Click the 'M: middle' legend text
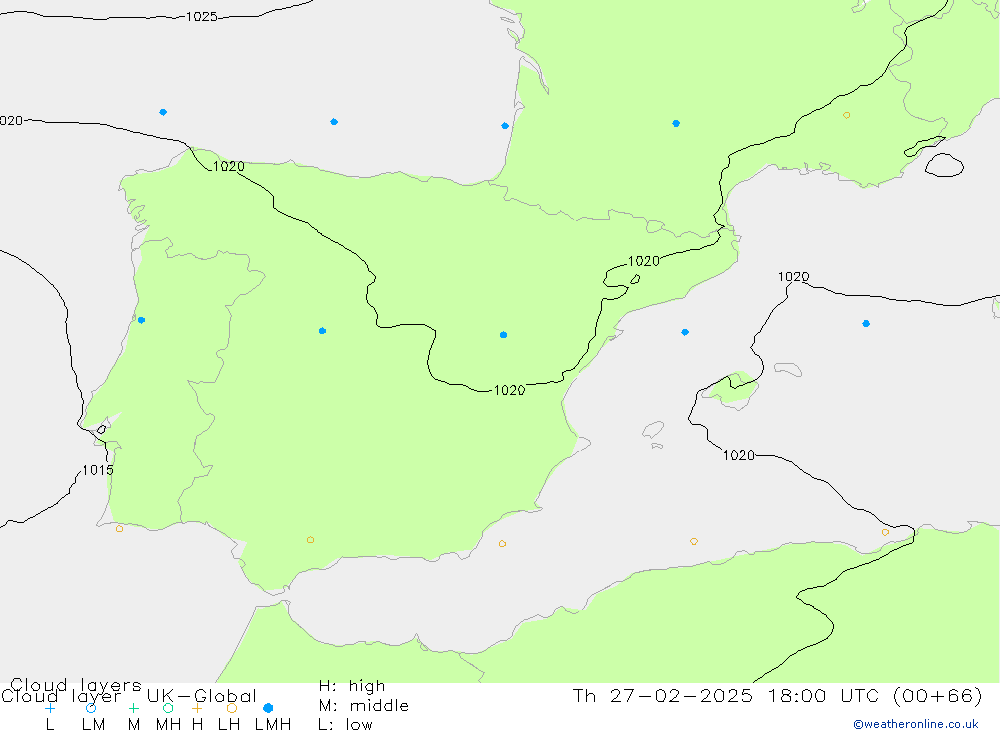Viewport: 1000px width, 733px height. 364,706
